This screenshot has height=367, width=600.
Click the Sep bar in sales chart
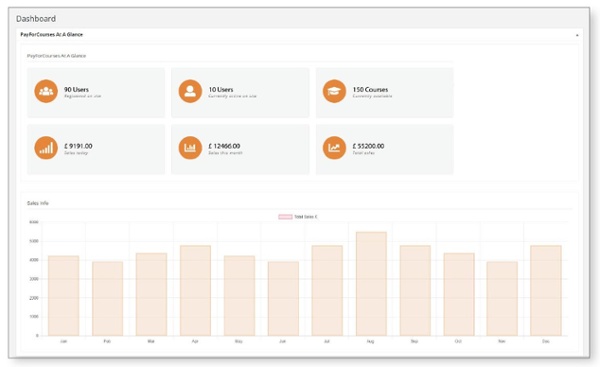[415, 291]
